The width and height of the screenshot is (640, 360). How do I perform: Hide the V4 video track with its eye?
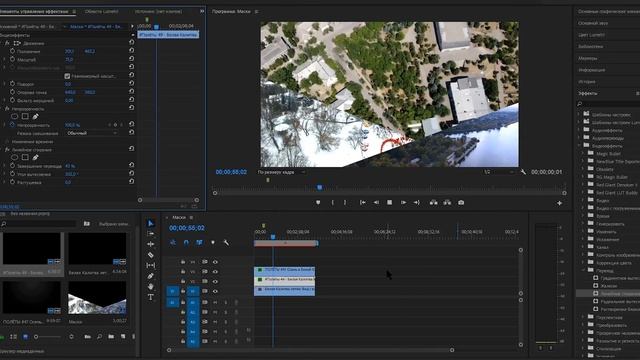215,262
